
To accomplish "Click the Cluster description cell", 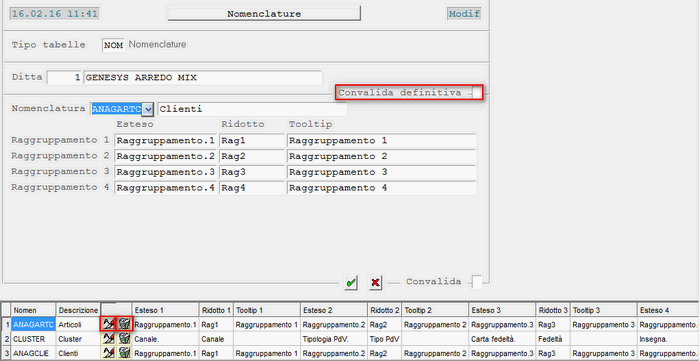I will pyautogui.click(x=78, y=339).
